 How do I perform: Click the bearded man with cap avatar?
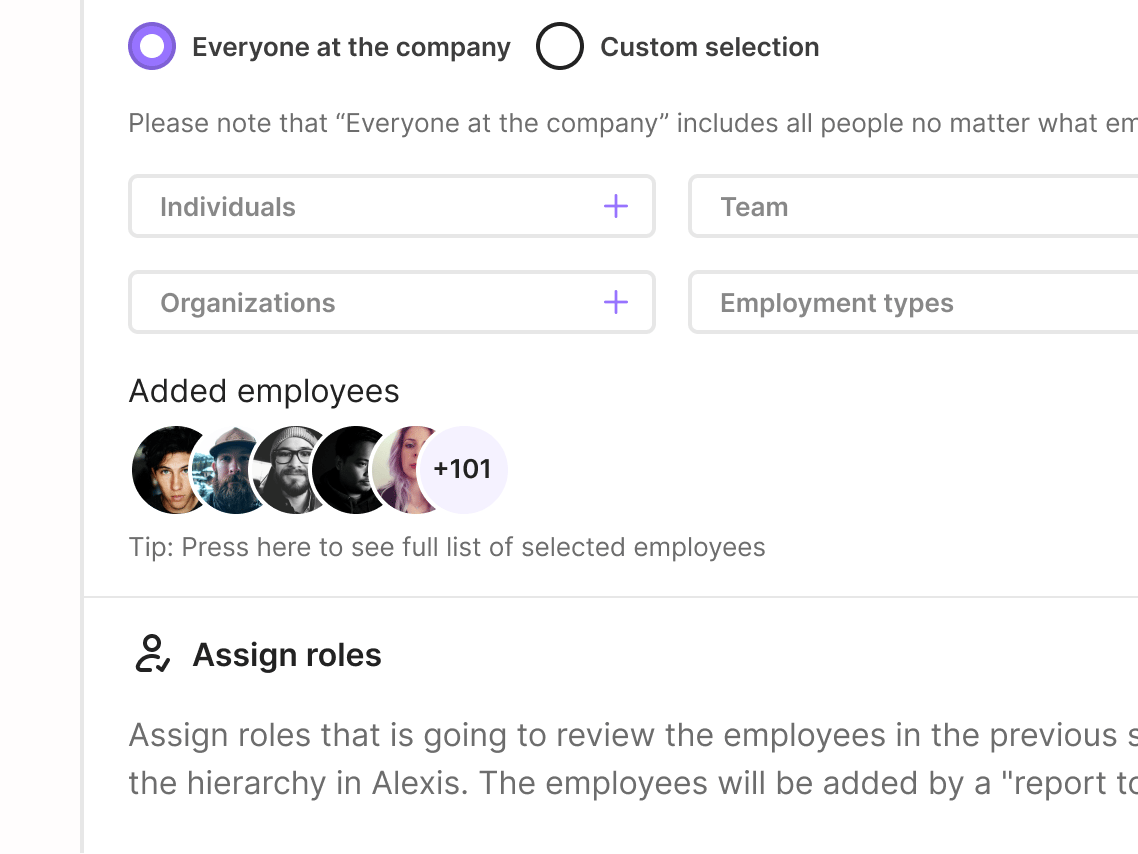228,472
